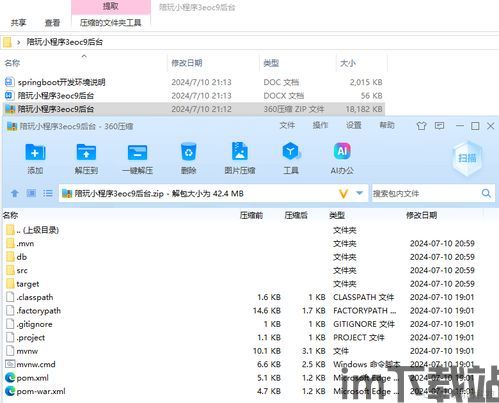
Task: Open the 文件 menu in 360压缩
Action: [x=287, y=125]
